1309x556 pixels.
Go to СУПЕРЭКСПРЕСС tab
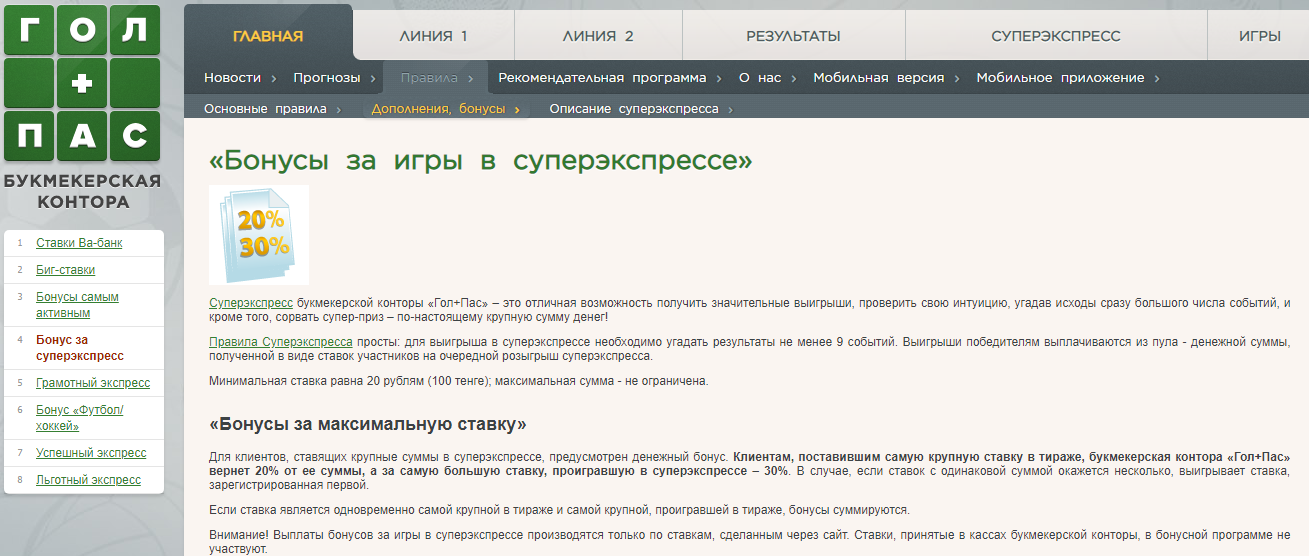1055,36
